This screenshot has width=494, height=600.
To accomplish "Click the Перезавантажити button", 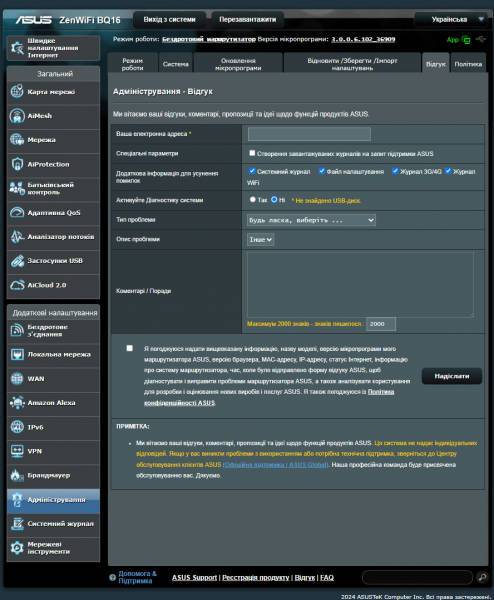I will pos(248,20).
